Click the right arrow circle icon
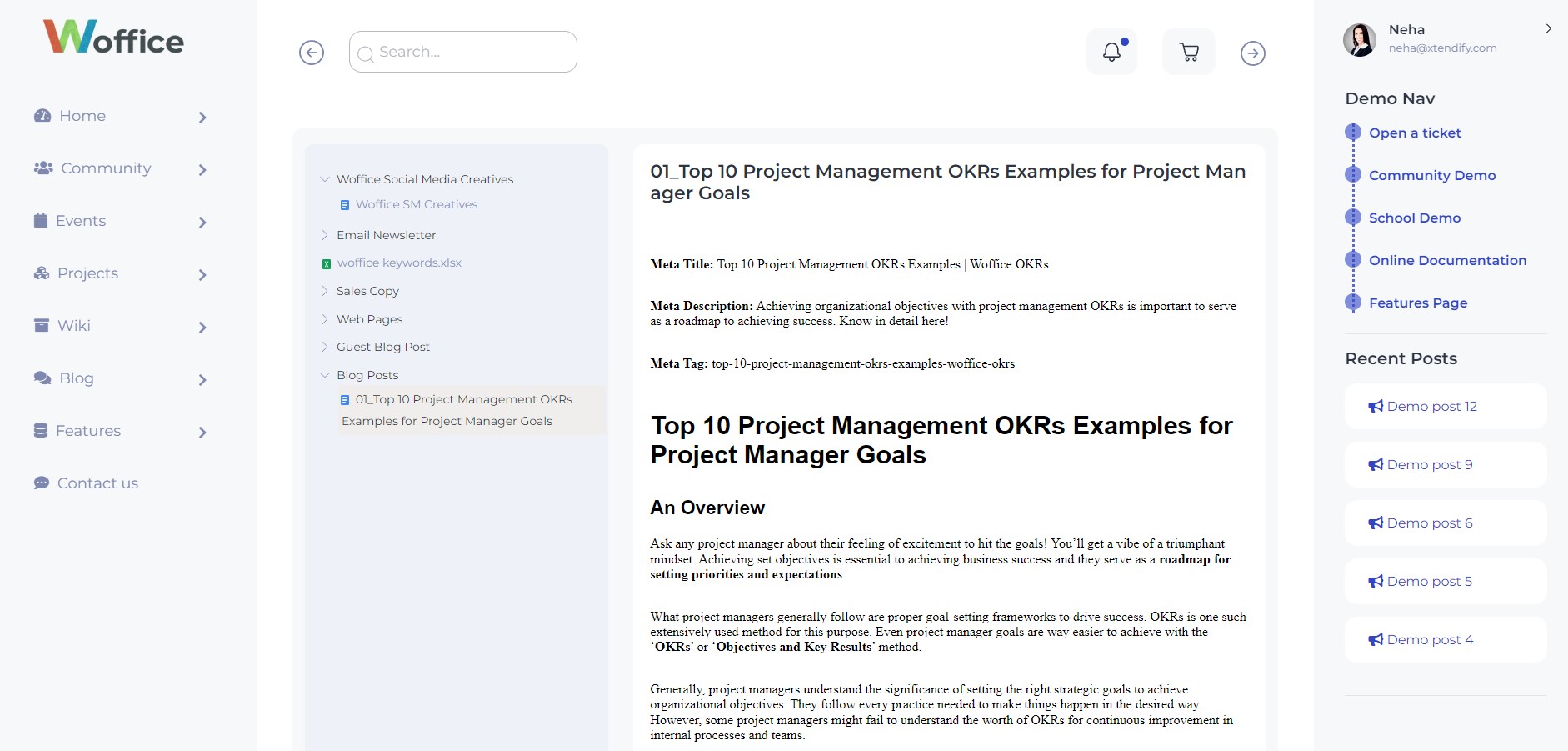The height and width of the screenshot is (751, 1568). [1252, 53]
